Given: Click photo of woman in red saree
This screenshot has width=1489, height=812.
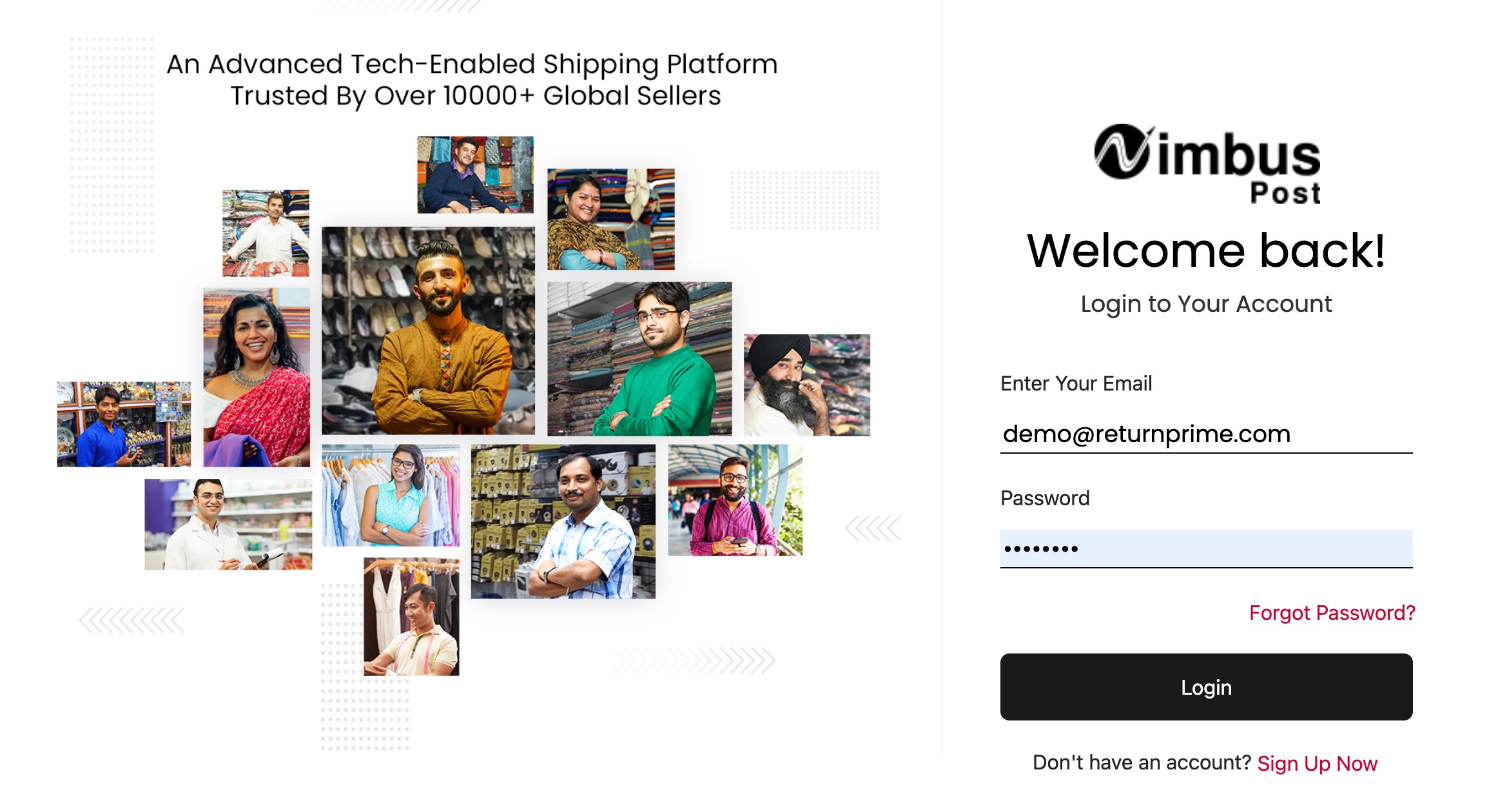Looking at the screenshot, I should 257,377.
